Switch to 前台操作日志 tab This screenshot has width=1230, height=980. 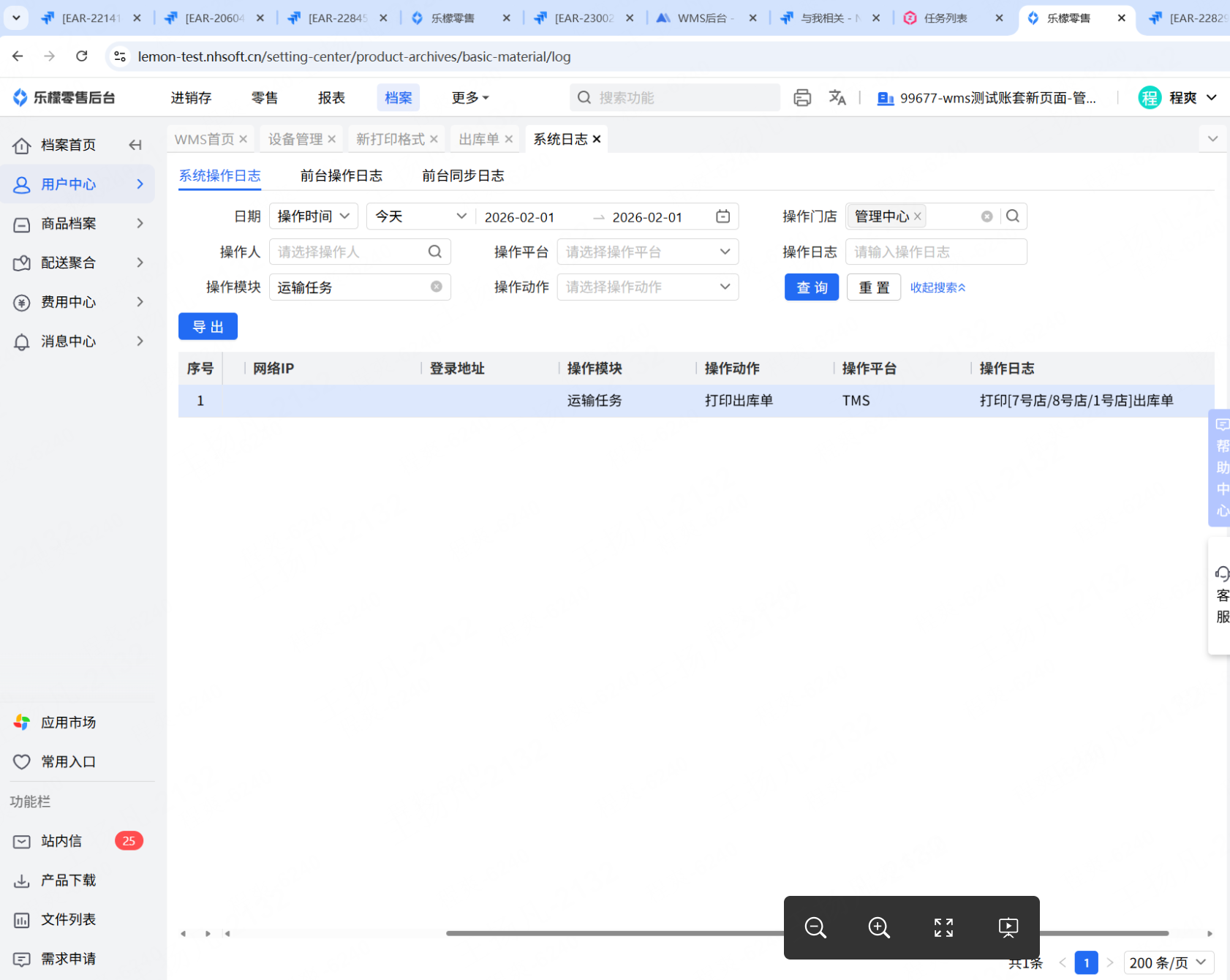[x=342, y=176]
